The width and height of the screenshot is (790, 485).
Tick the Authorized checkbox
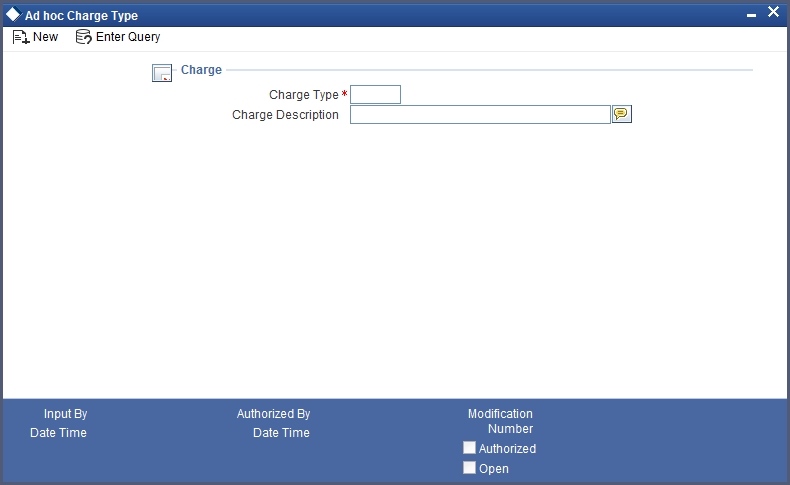(469, 448)
